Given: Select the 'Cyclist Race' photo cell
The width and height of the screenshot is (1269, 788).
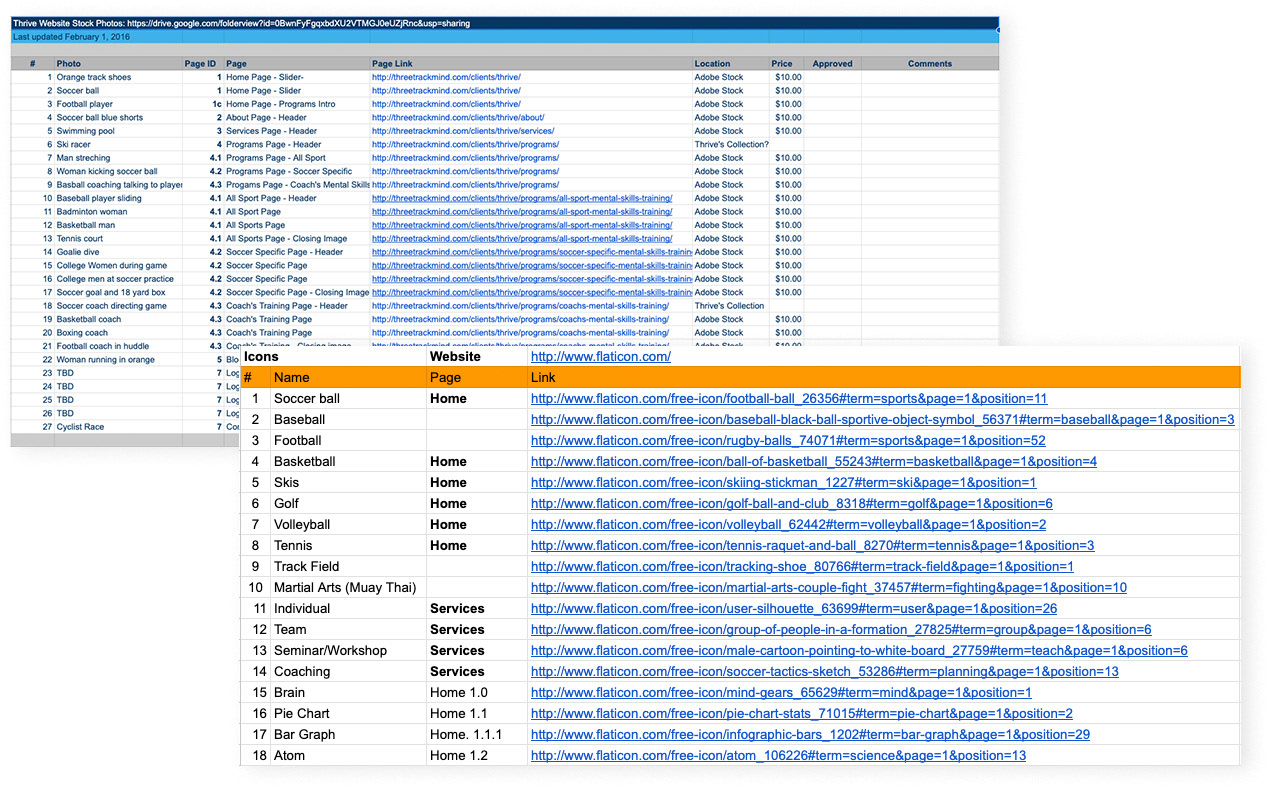Looking at the screenshot, I should [118, 427].
